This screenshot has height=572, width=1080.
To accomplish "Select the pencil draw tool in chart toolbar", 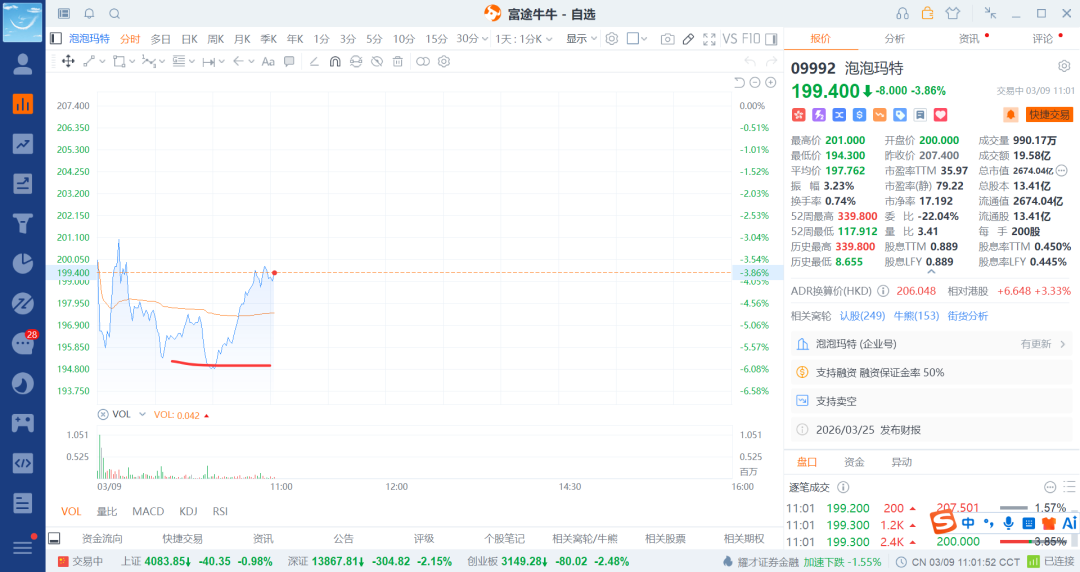I will [688, 39].
